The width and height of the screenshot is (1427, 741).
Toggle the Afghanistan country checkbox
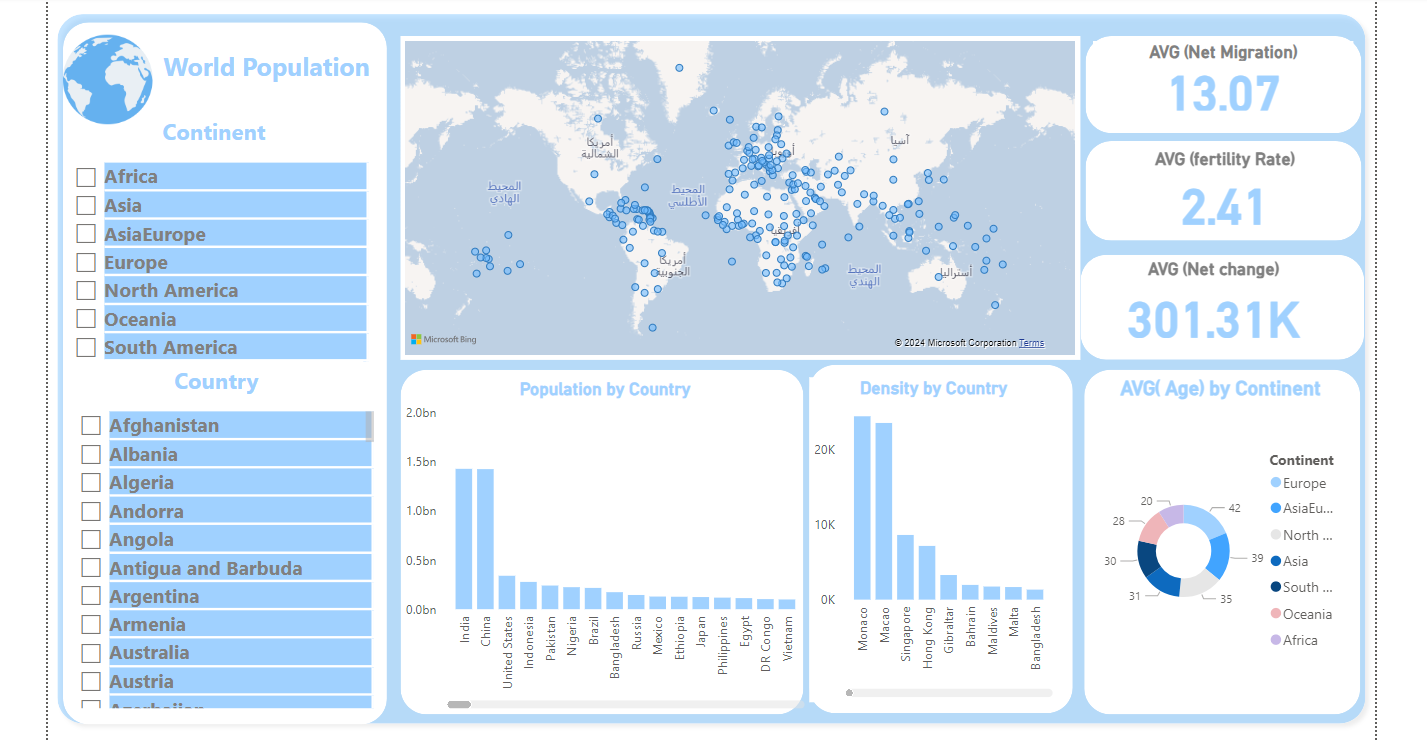[x=91, y=426]
